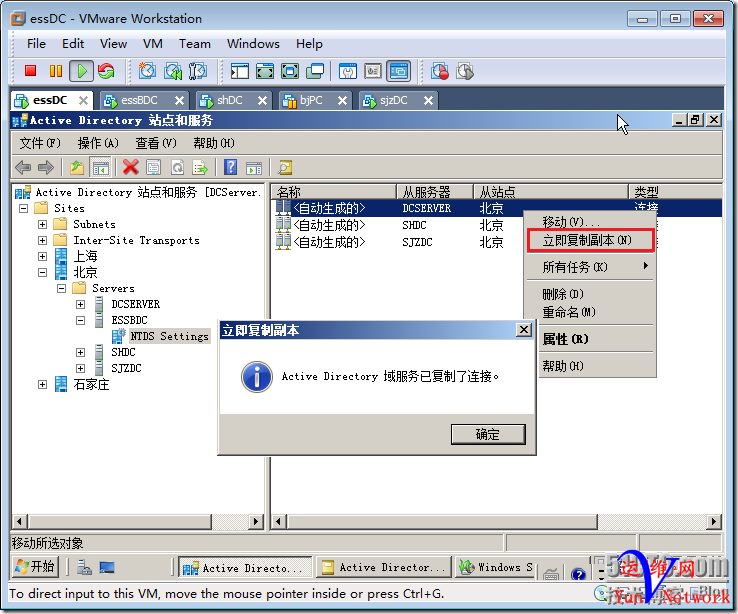Open the VMware File menu

click(36, 44)
